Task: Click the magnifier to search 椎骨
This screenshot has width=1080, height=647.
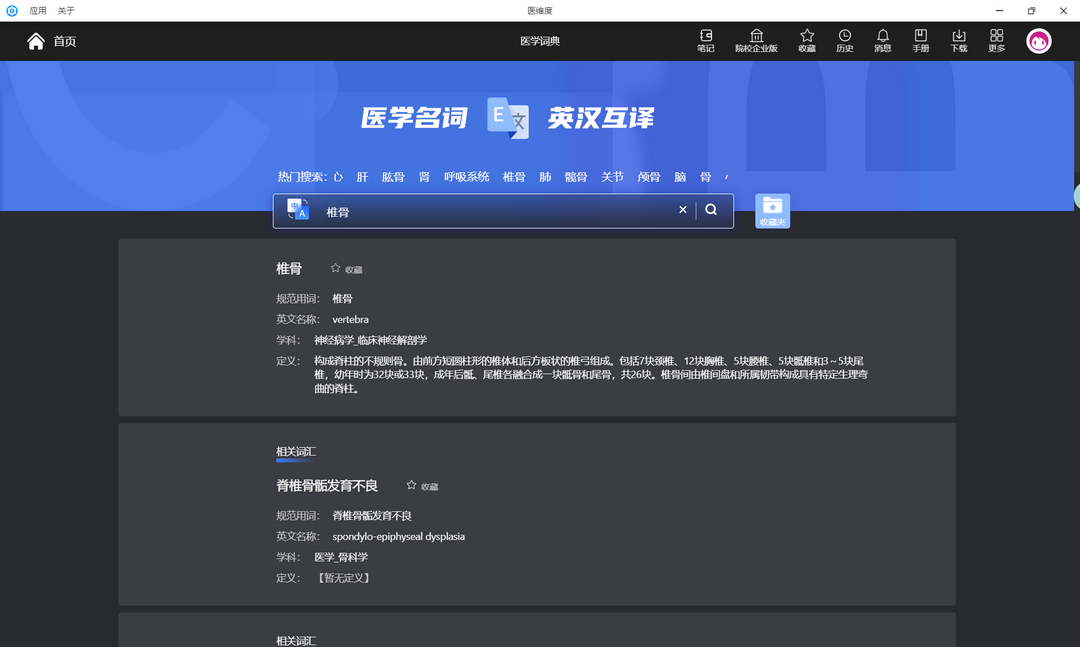Action: [710, 210]
